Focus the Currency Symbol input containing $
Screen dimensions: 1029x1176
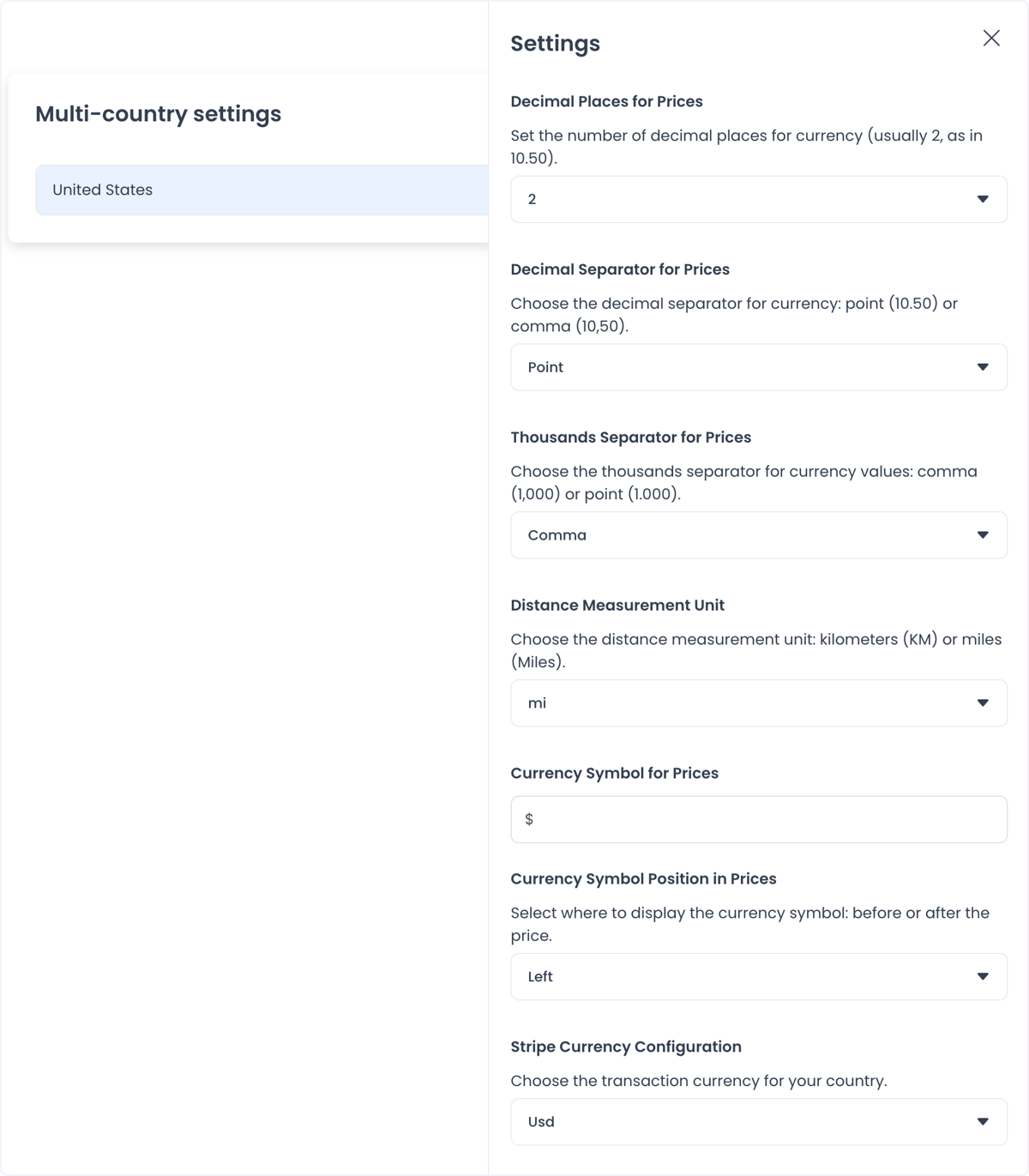point(759,819)
